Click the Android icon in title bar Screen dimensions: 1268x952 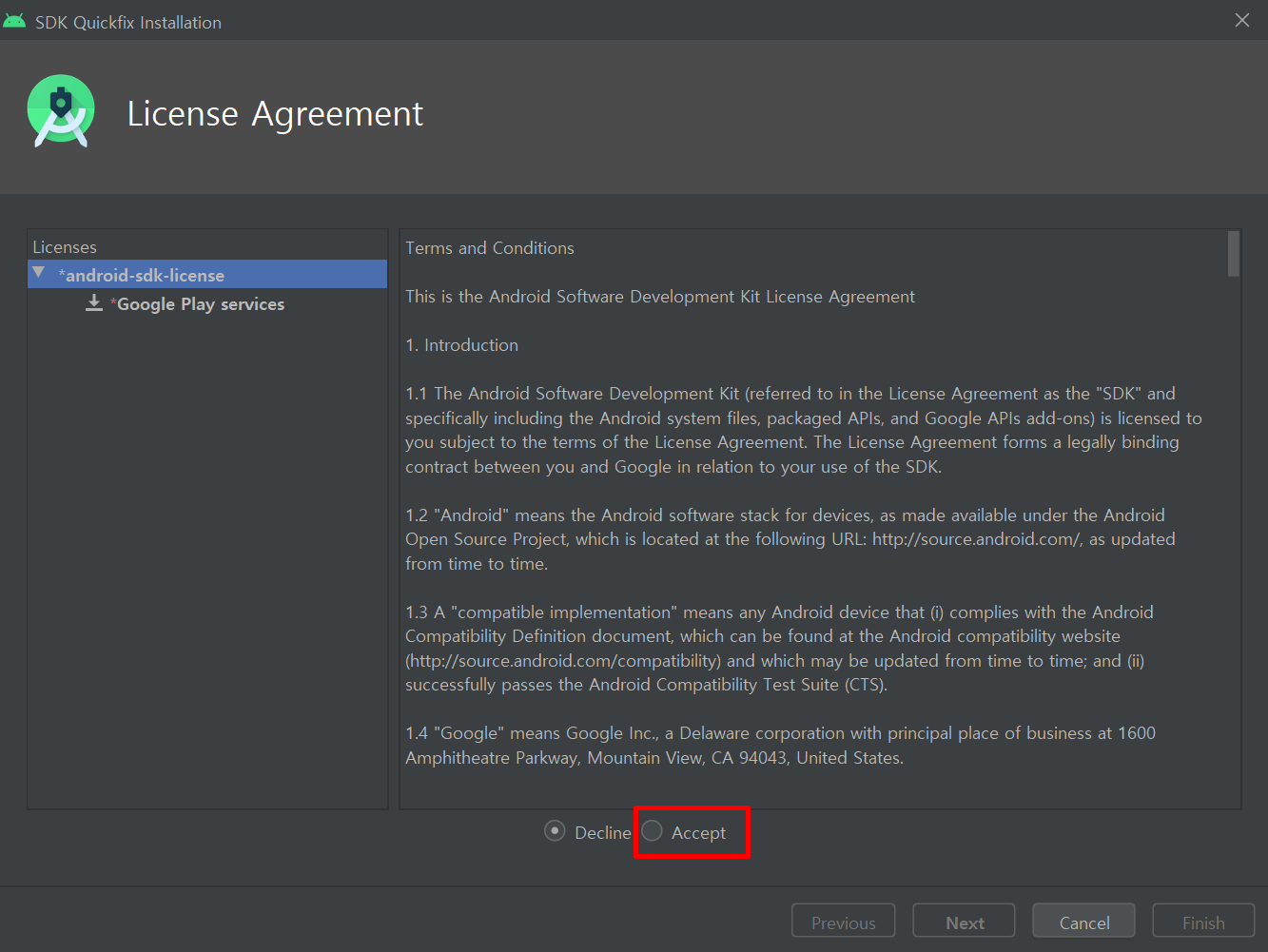tap(14, 21)
